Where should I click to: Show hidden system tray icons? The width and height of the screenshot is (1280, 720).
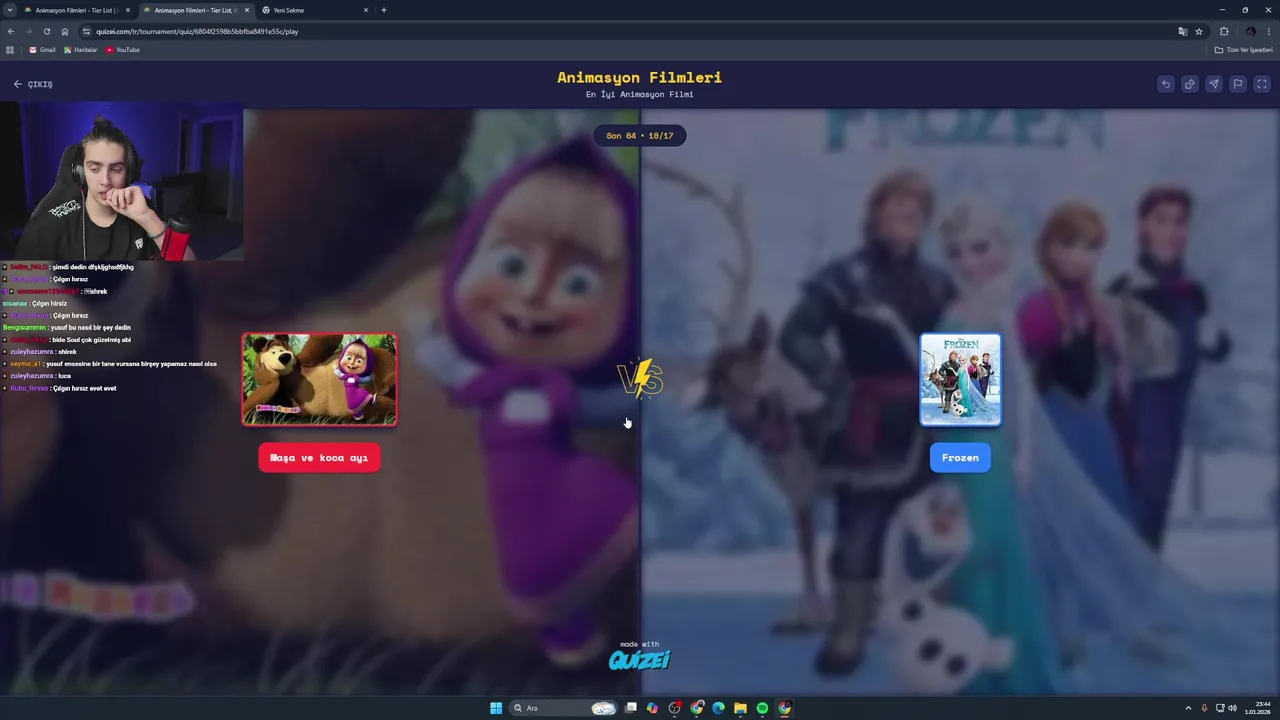coord(1188,708)
